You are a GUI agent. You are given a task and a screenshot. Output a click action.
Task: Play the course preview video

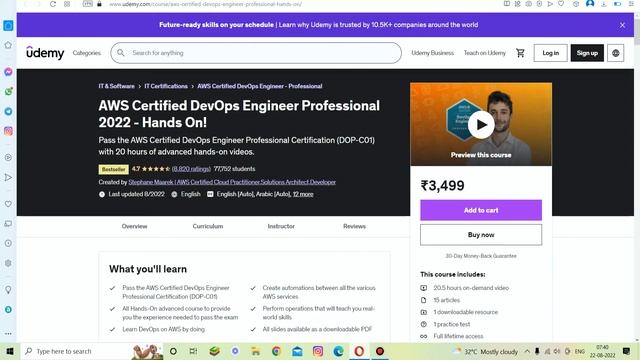pyautogui.click(x=481, y=125)
